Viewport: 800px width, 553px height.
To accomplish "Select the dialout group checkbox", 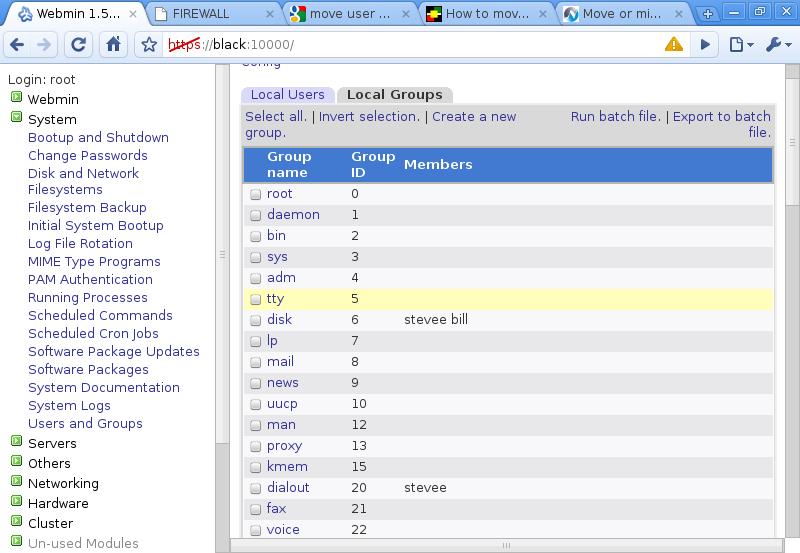I will 256,488.
